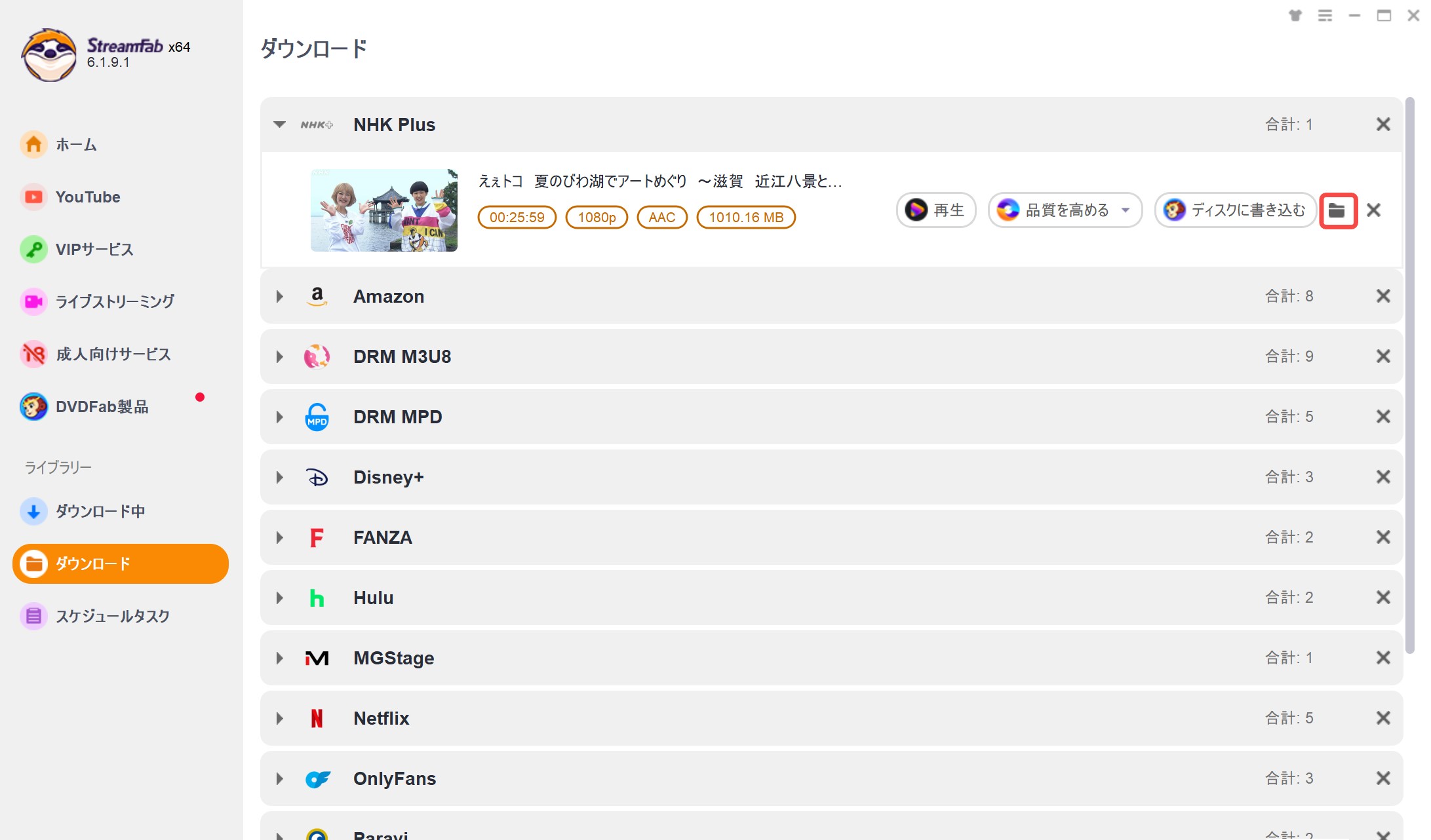1431x840 pixels.
Task: Click the MGStage M logo icon
Action: [317, 658]
